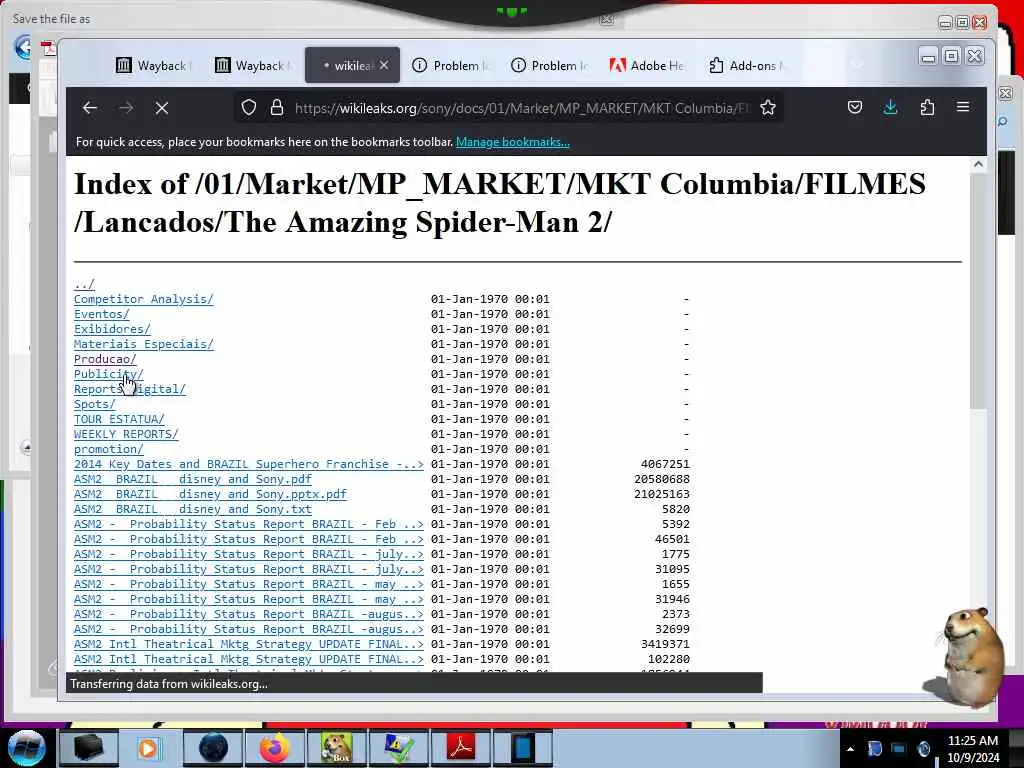
Task: Open Probability Status Report july file sized 31095
Action: point(249,569)
